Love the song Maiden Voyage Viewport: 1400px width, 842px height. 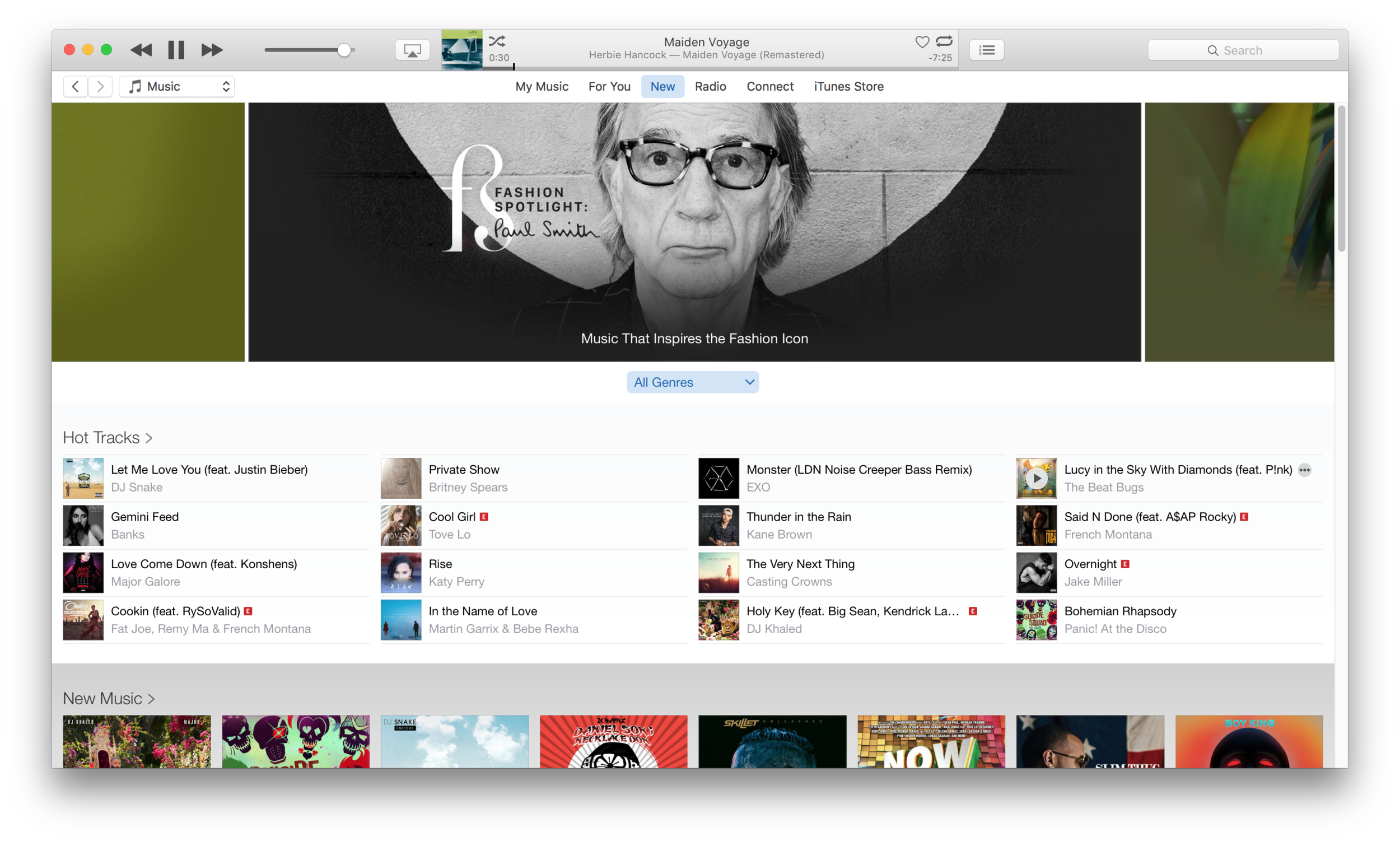922,41
